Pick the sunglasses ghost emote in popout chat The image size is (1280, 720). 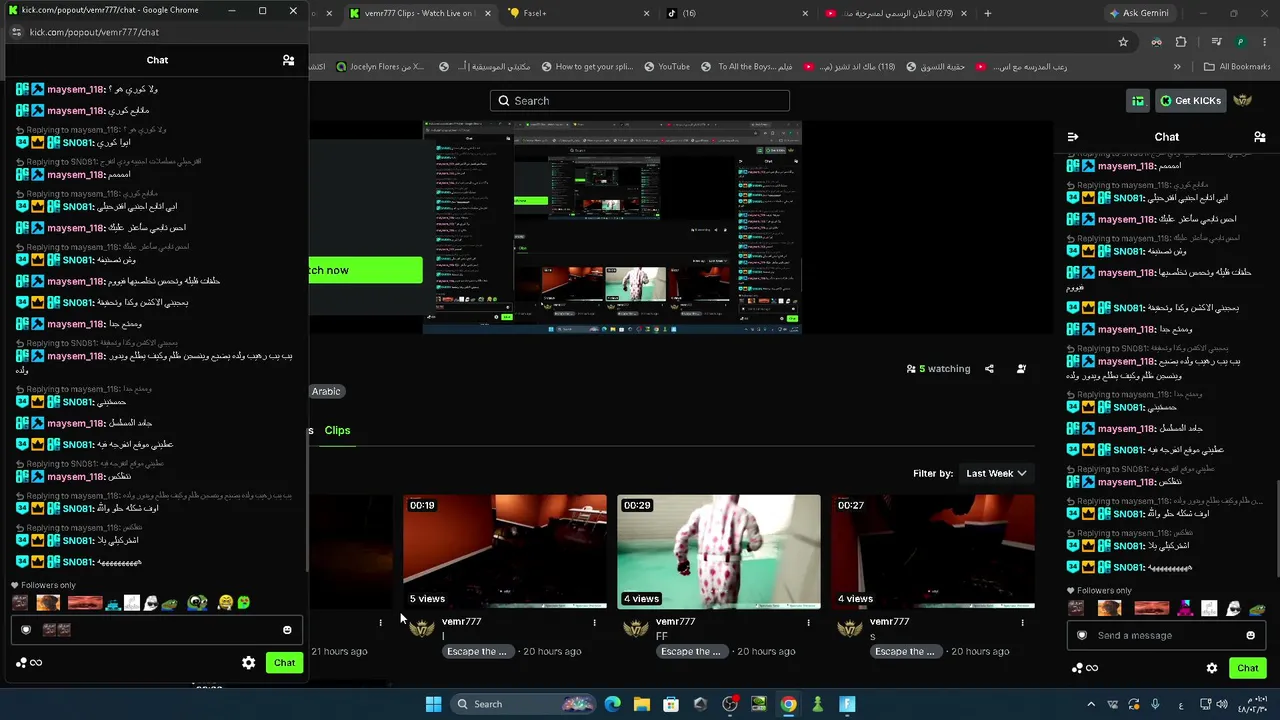point(151,603)
